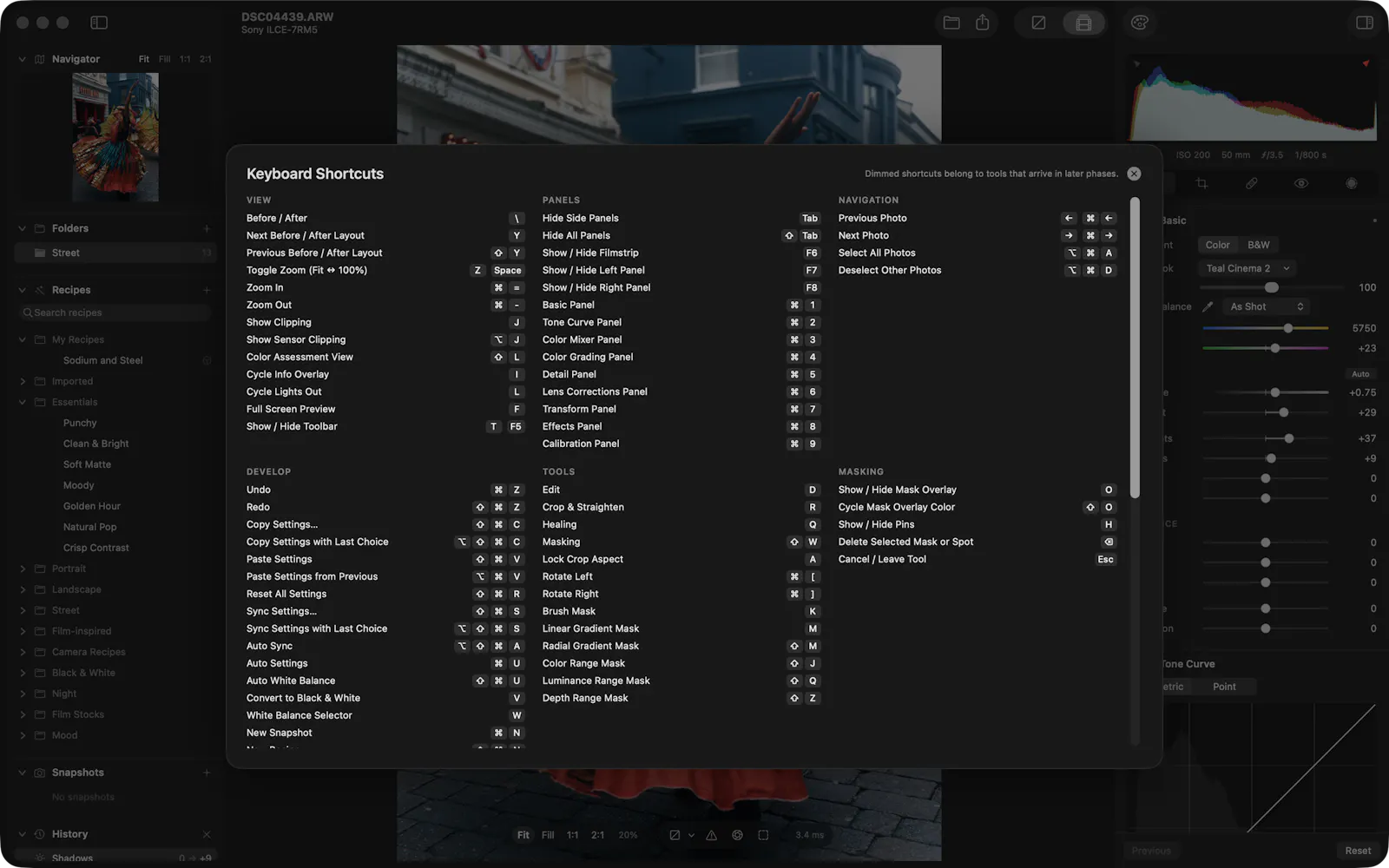Viewport: 1389px width, 868px height.
Task: Open the Teal Cinema 2 profile dropdown
Action: [1247, 268]
